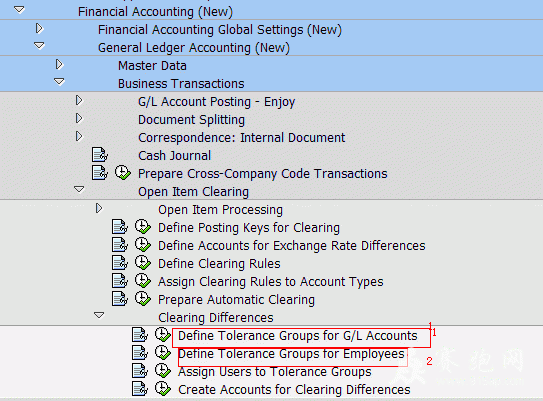Execute activity icon for Prepare Cross-Company Code Transactions
The image size is (543, 401).
click(x=123, y=172)
